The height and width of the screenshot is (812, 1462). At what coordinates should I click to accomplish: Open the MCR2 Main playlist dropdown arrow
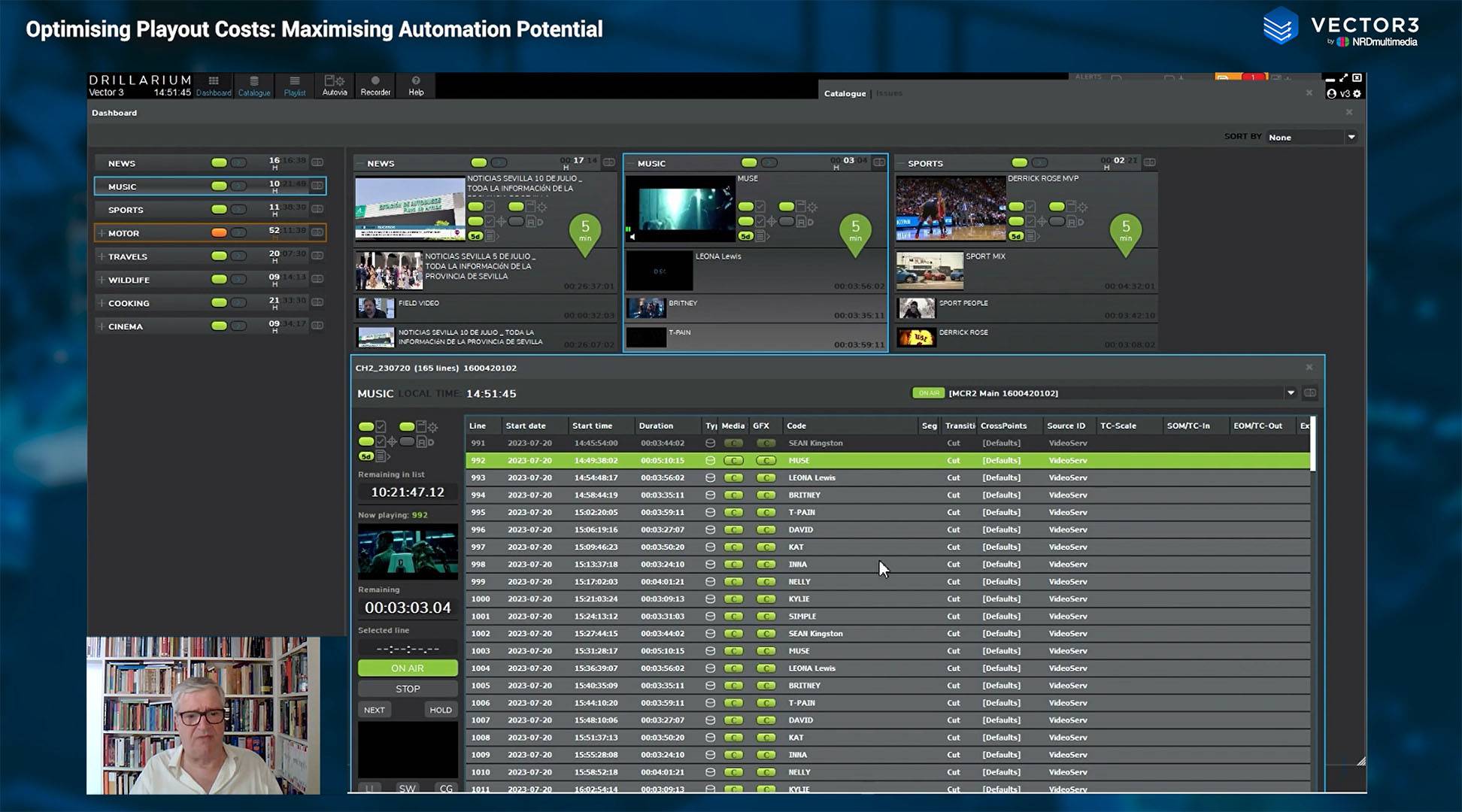1291,392
